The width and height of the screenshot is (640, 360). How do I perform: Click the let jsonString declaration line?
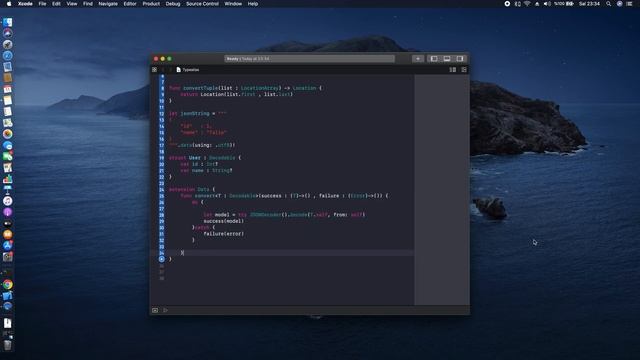(x=198, y=113)
